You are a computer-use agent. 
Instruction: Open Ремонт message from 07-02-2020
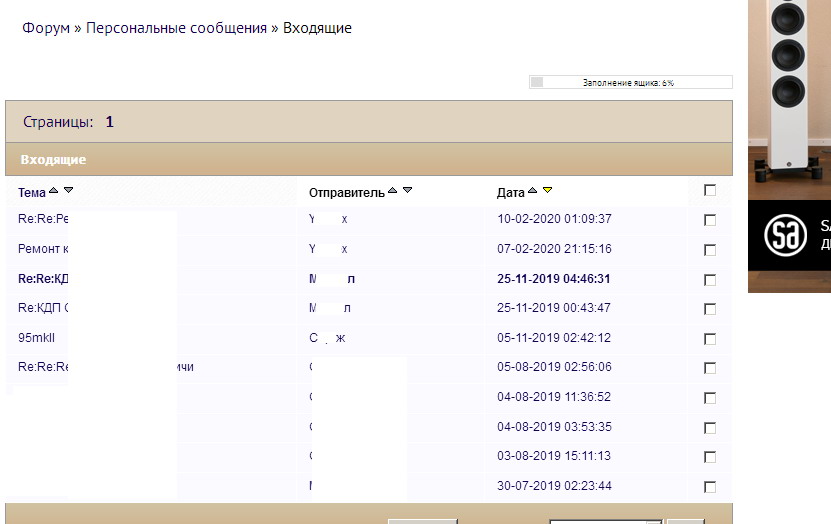click(42, 249)
